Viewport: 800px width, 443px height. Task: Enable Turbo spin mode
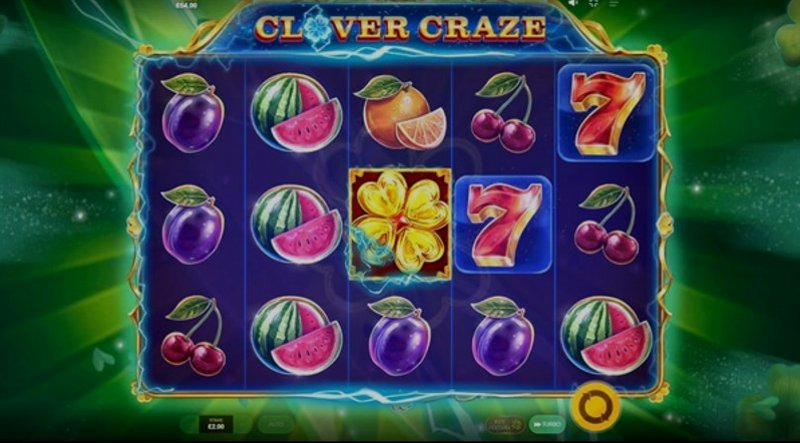click(x=547, y=424)
